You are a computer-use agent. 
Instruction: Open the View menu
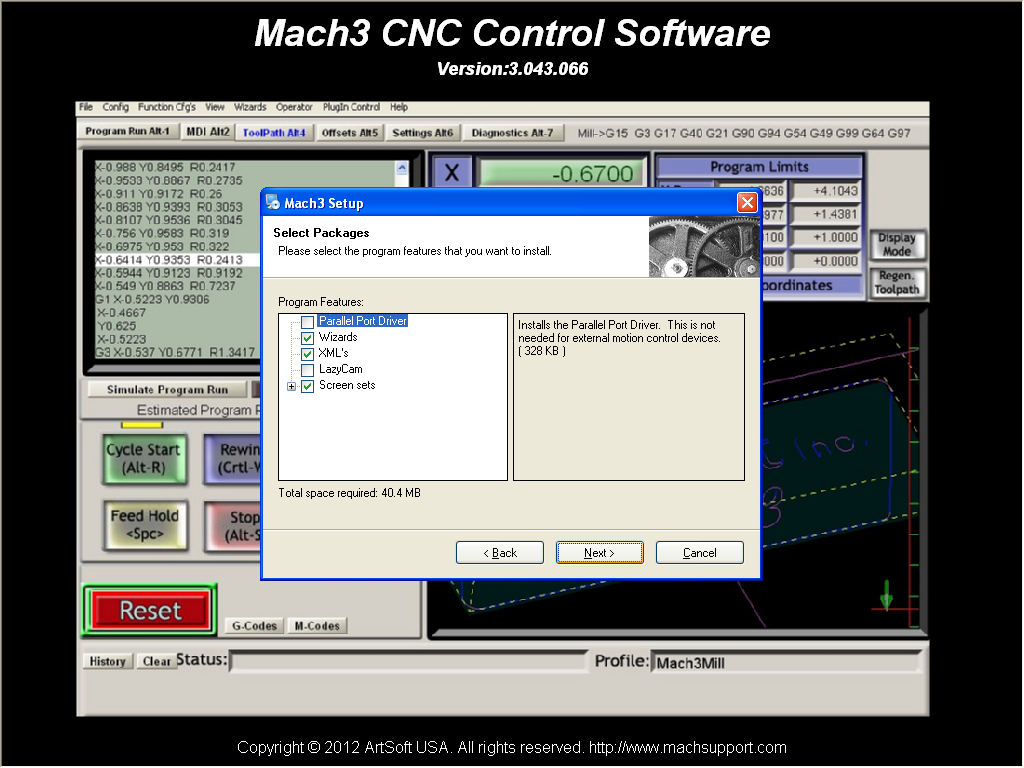point(214,107)
